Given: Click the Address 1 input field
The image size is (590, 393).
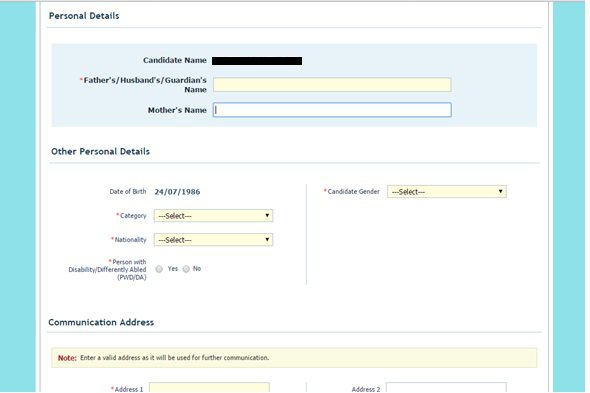Looking at the screenshot, I should (x=209, y=388).
